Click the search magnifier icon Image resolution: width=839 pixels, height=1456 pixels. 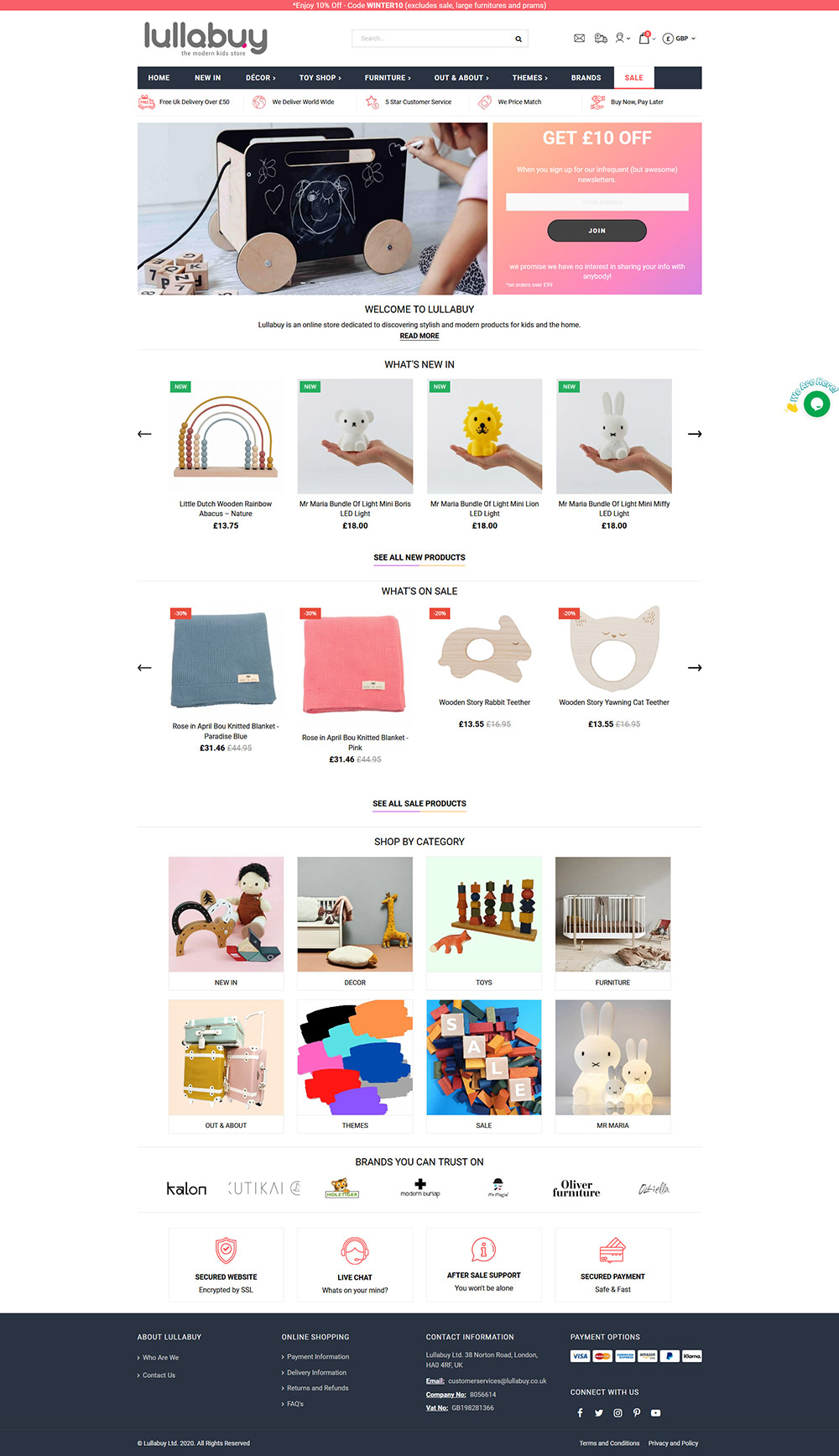coord(519,39)
